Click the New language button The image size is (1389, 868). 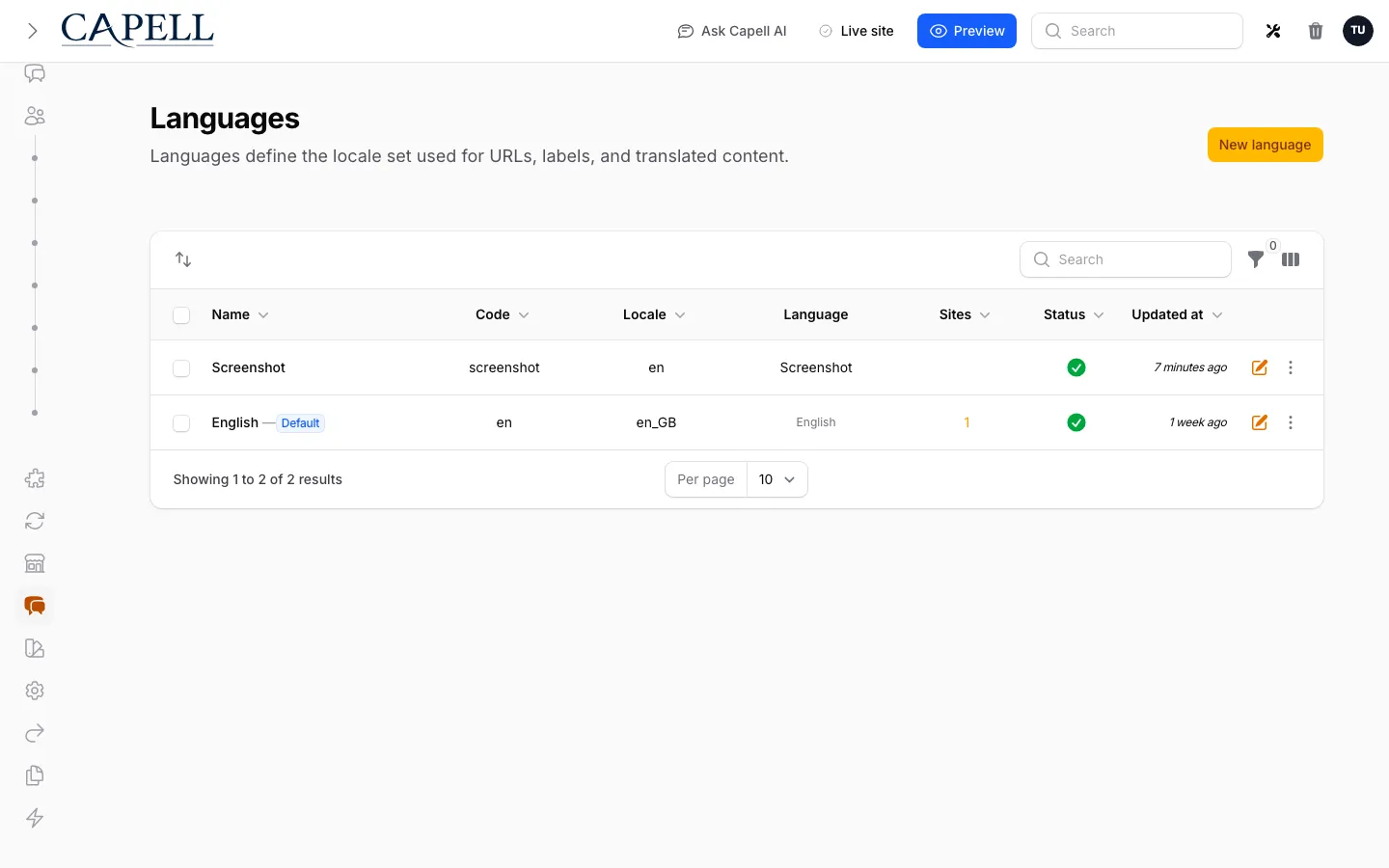tap(1266, 145)
